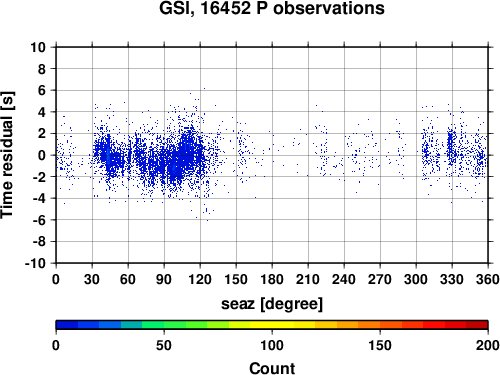Viewport: 500px width, 375px height.
Task: Click the x-axis tick label 180
Action: [x=272, y=279]
